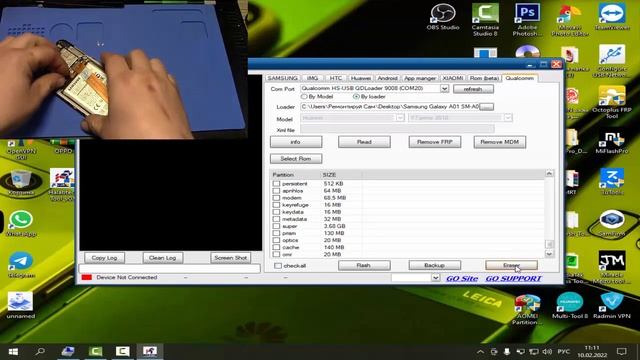Switch to the Android tab
The height and width of the screenshot is (360, 640).
(387, 78)
